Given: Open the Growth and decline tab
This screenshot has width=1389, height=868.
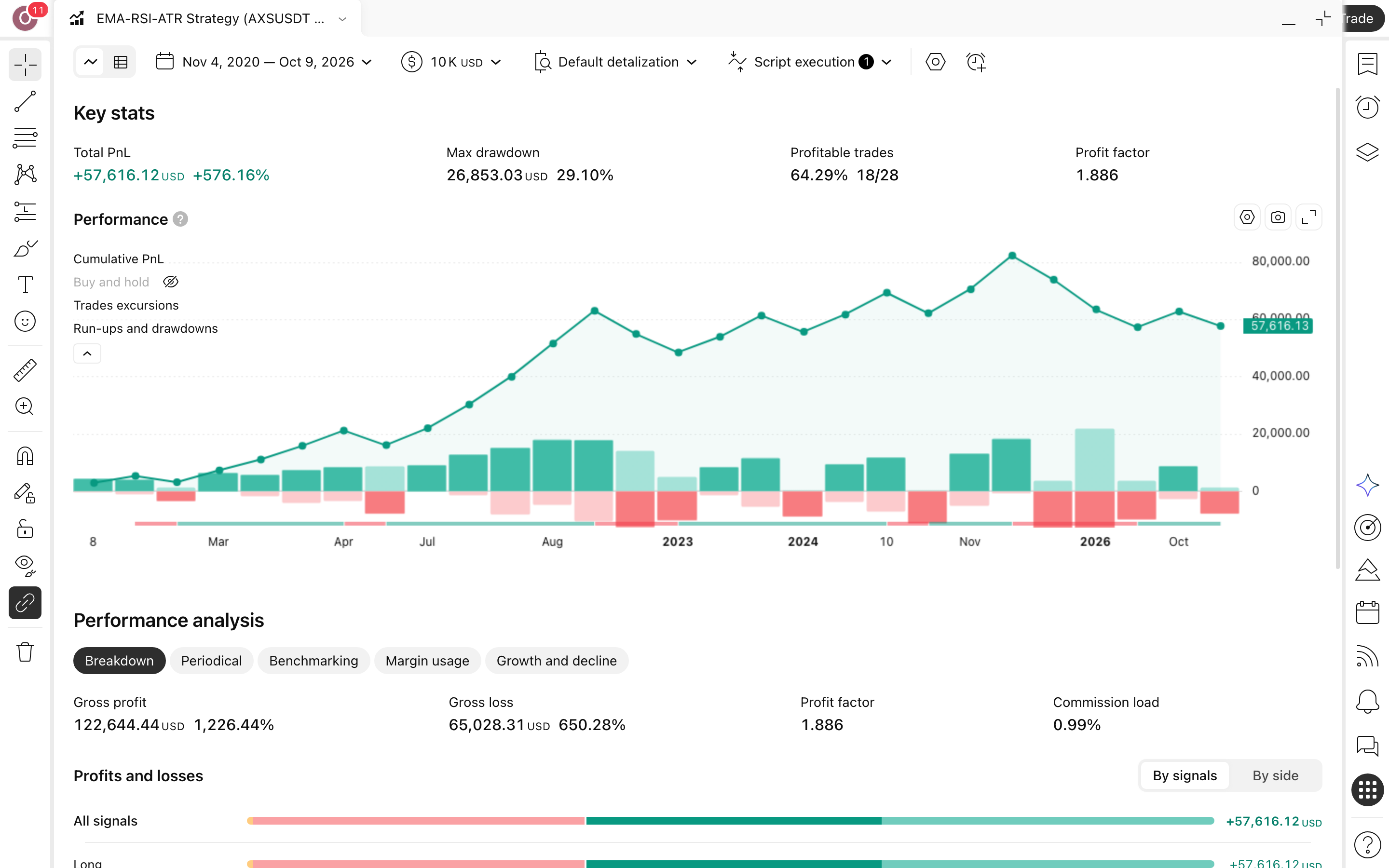Looking at the screenshot, I should click(x=556, y=661).
